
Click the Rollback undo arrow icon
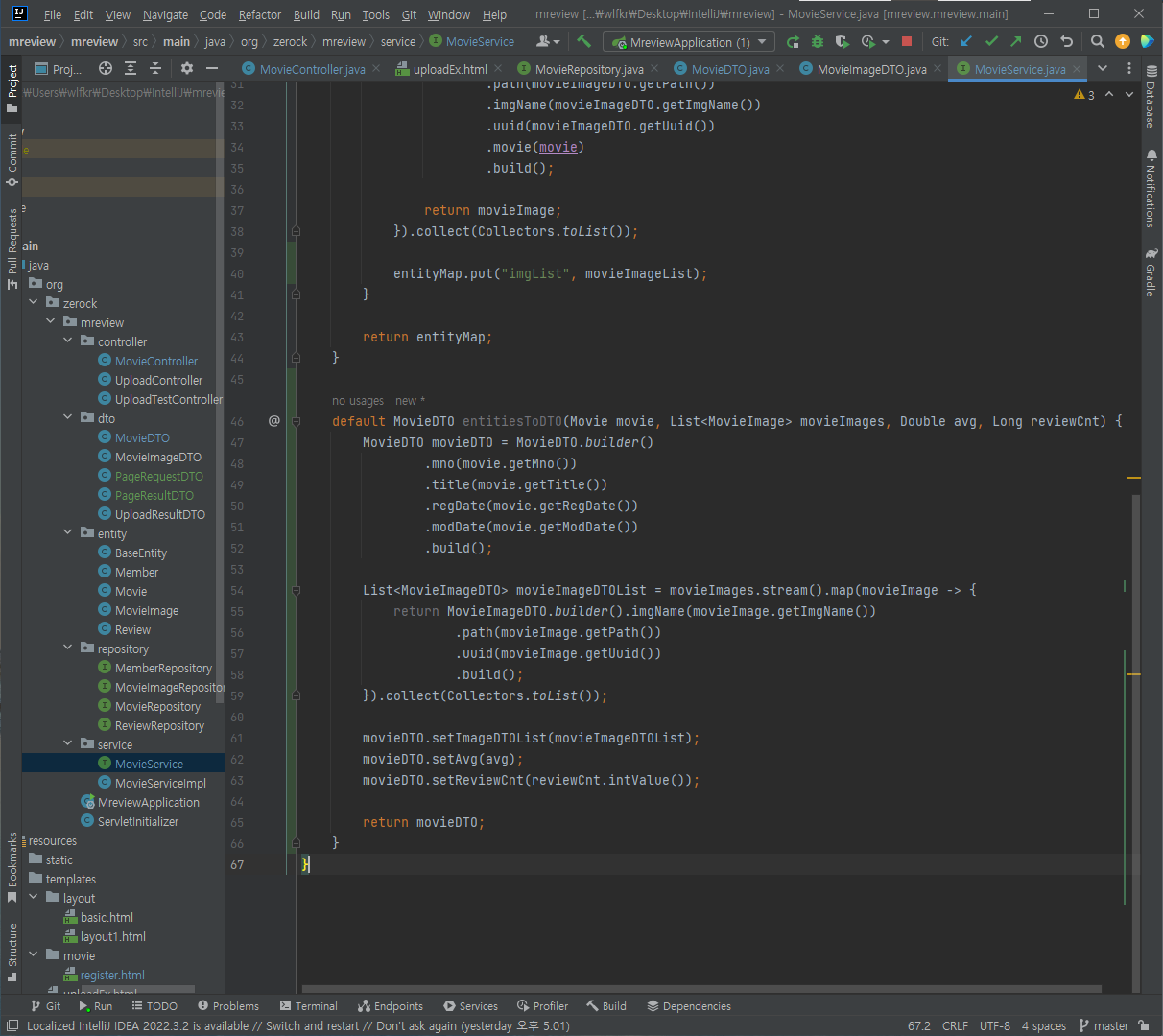coord(1066,41)
